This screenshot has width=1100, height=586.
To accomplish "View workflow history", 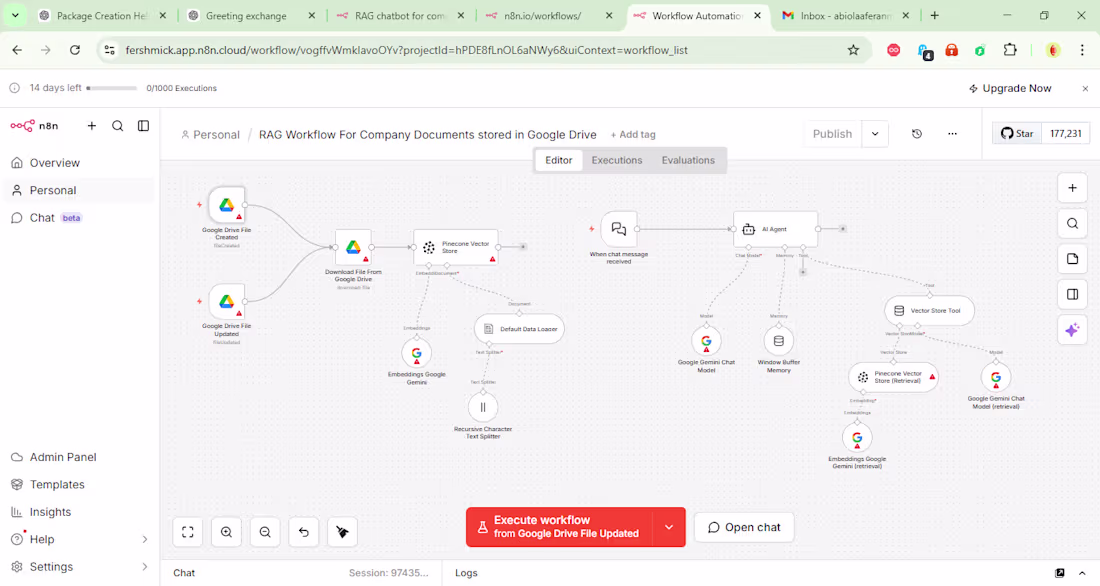I will (x=916, y=133).
